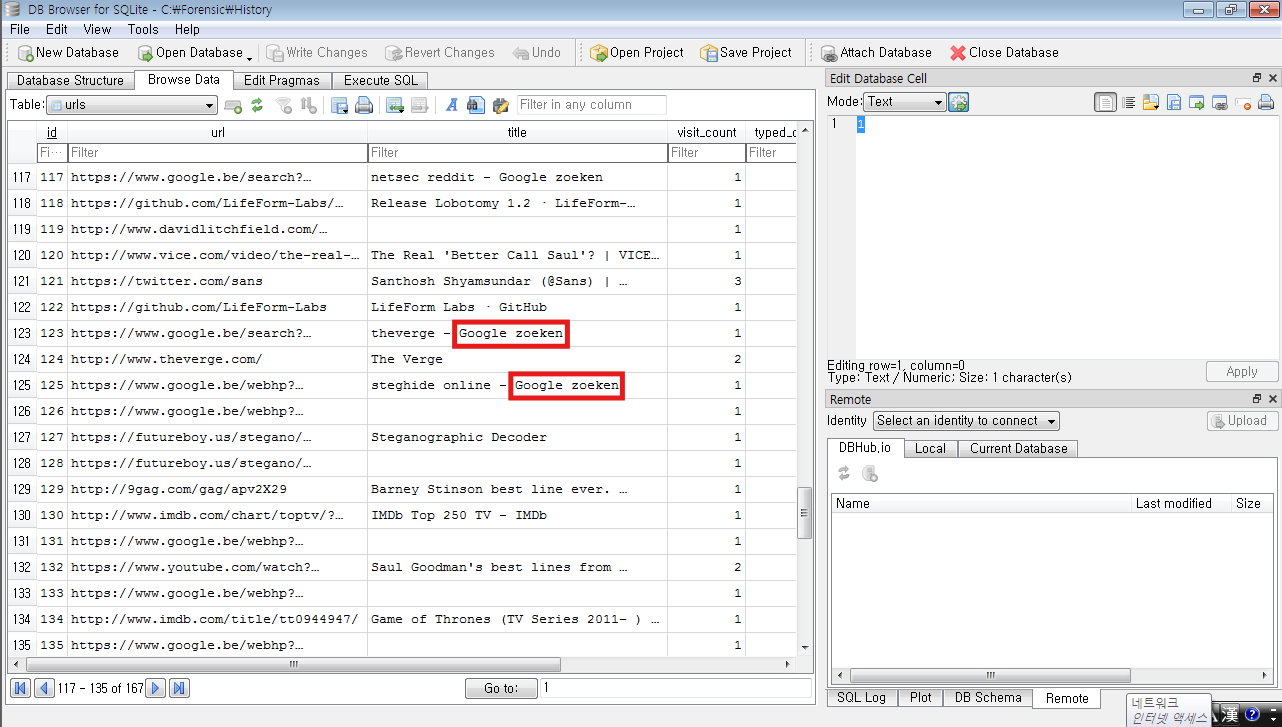Click the export to file save icon in Edit Cell
The width and height of the screenshot is (1282, 727).
[1174, 102]
